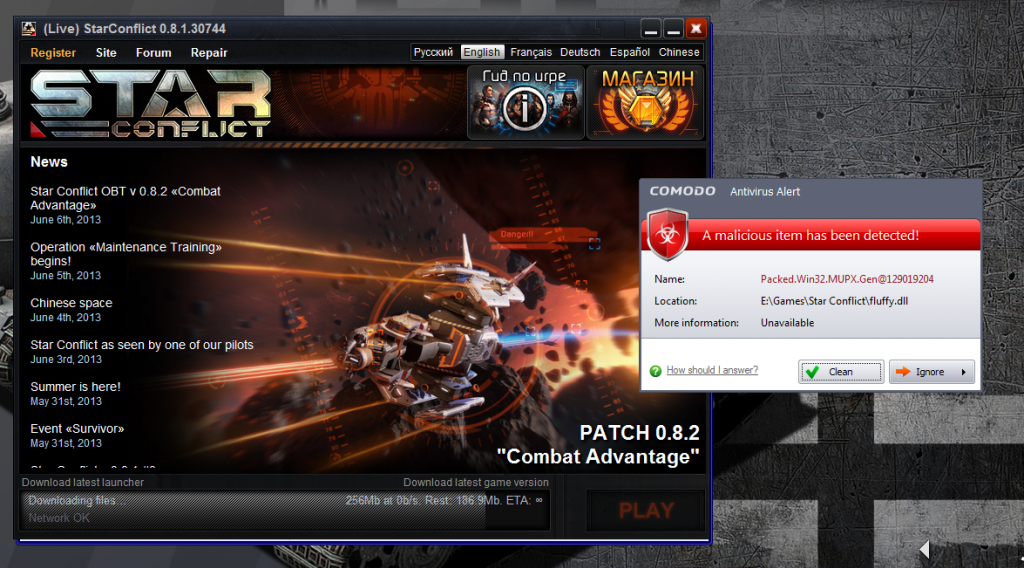This screenshot has width=1024, height=568.
Task: Open the 'Summer is here!' news item
Action: coord(75,387)
